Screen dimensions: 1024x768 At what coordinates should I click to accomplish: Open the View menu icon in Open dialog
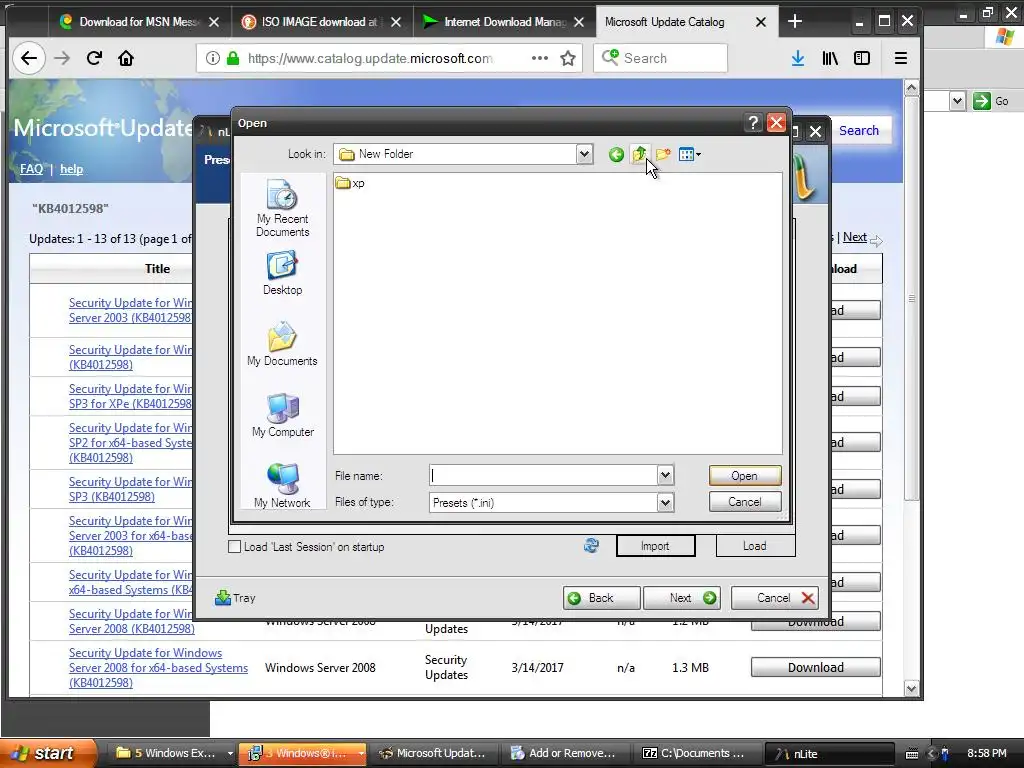(x=689, y=155)
